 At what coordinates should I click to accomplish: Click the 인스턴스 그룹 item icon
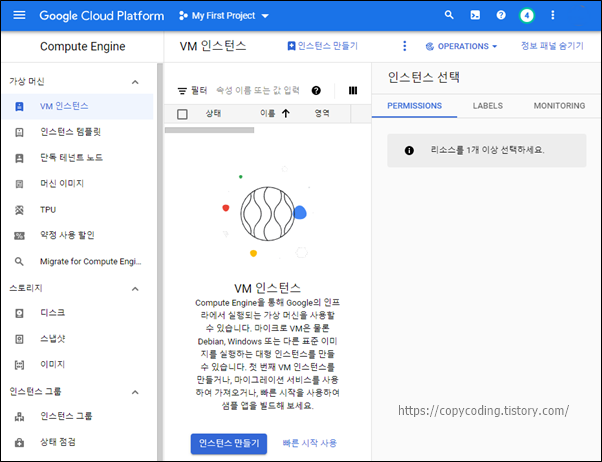[19, 417]
